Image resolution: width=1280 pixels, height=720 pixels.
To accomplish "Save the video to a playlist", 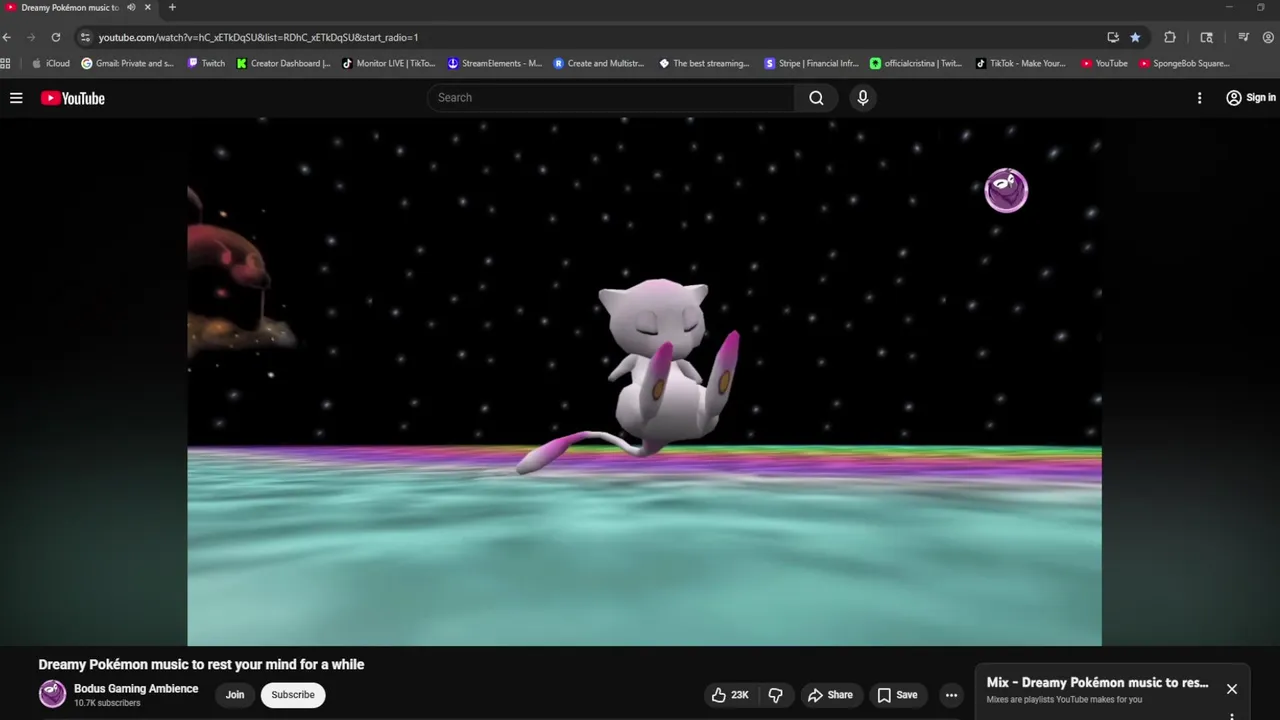I will (x=897, y=695).
